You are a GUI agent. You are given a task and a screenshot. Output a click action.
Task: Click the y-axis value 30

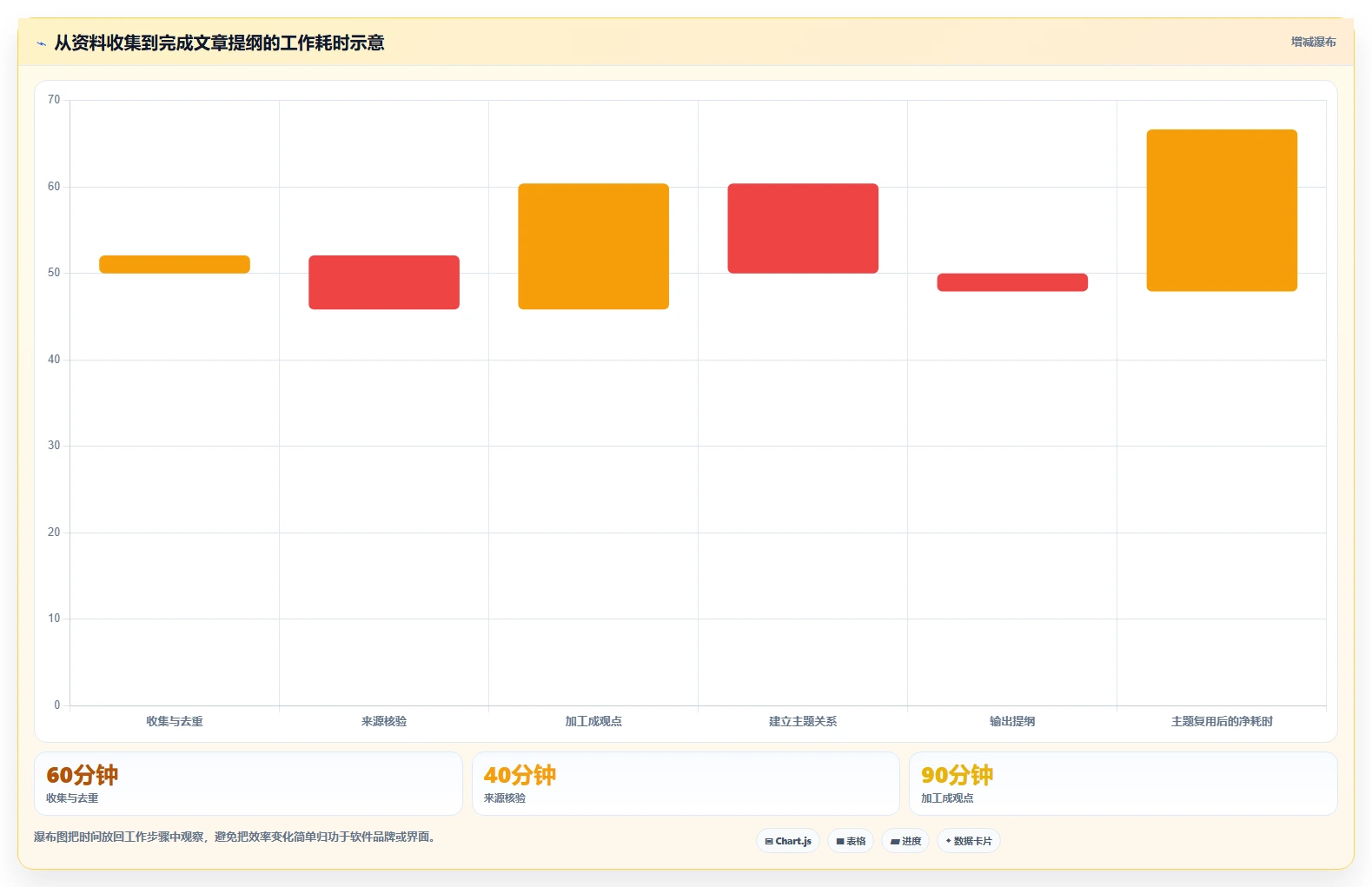tap(54, 446)
